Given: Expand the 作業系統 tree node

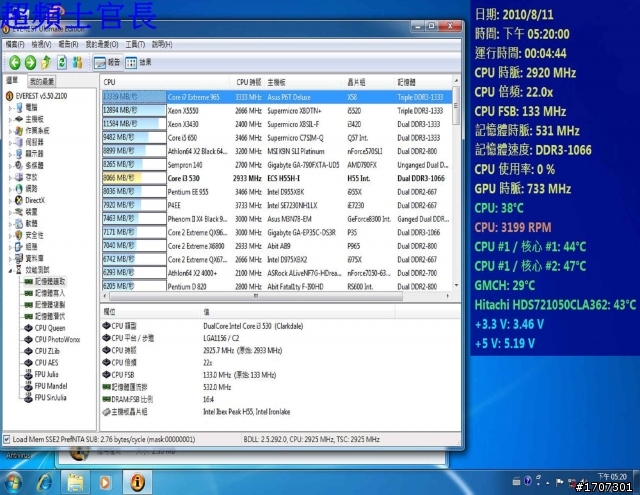Looking at the screenshot, I should [11, 131].
